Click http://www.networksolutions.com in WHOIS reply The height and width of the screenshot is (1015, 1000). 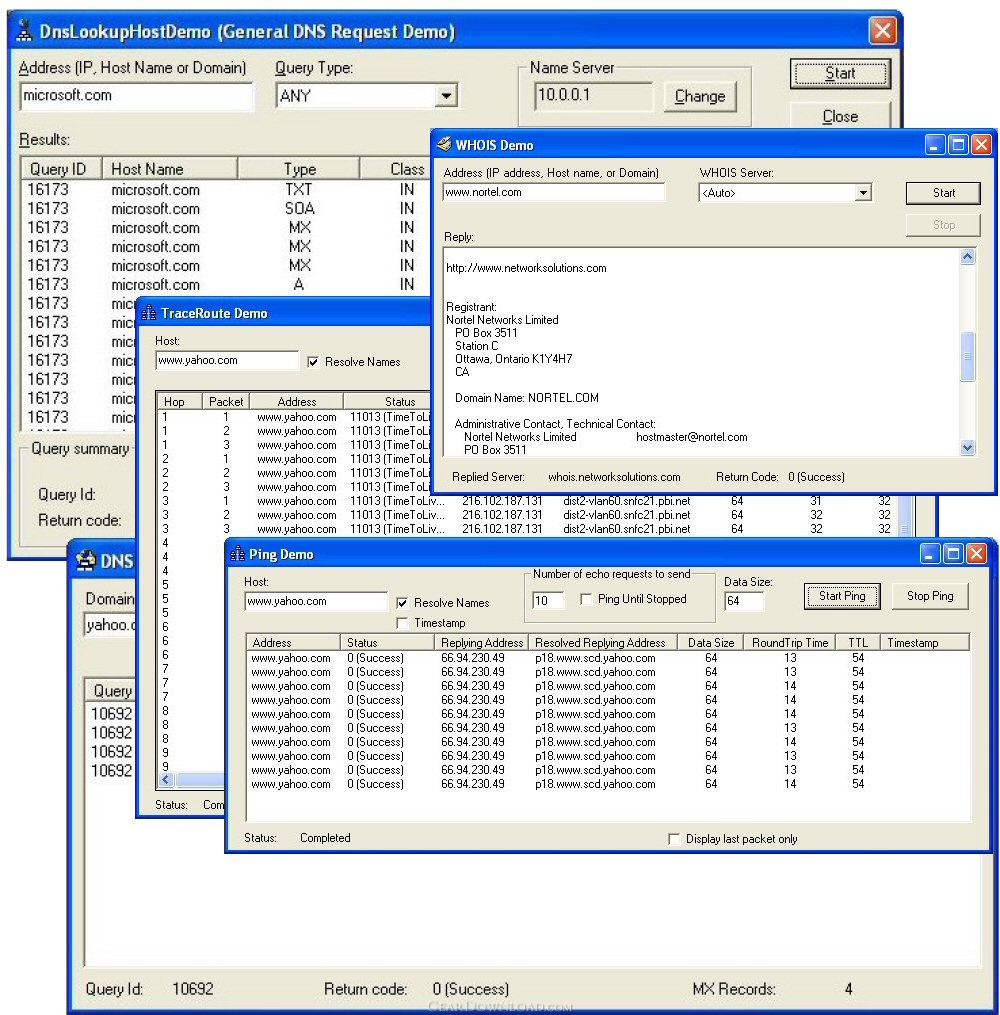coord(526,268)
